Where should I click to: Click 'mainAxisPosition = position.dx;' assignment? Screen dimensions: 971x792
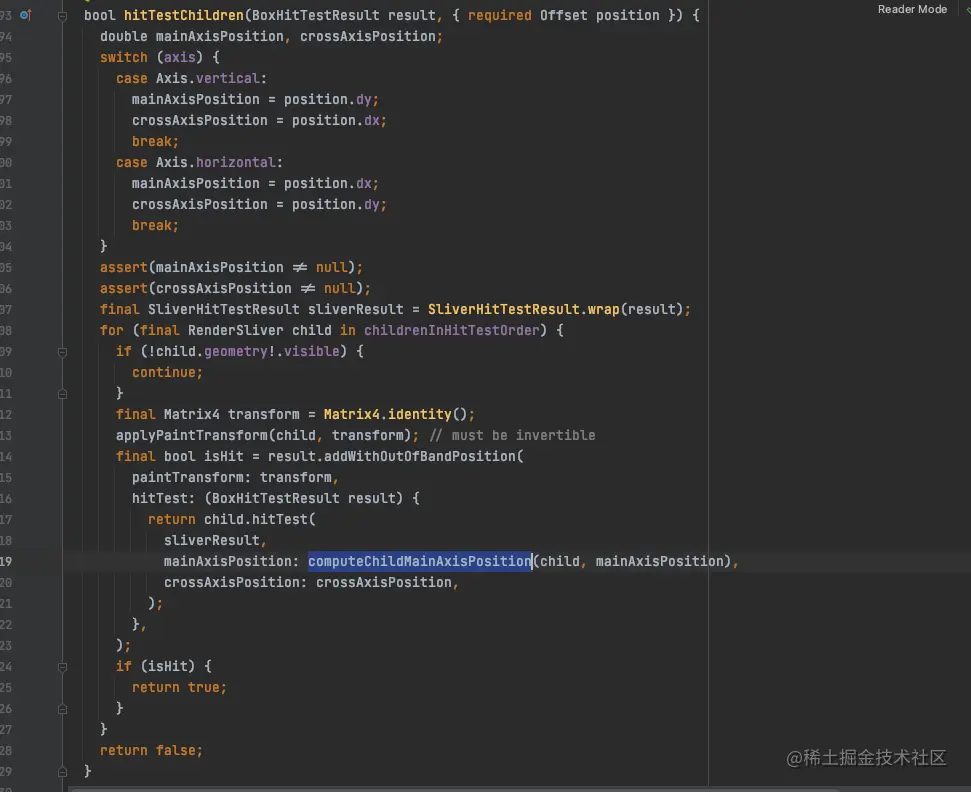coord(255,184)
